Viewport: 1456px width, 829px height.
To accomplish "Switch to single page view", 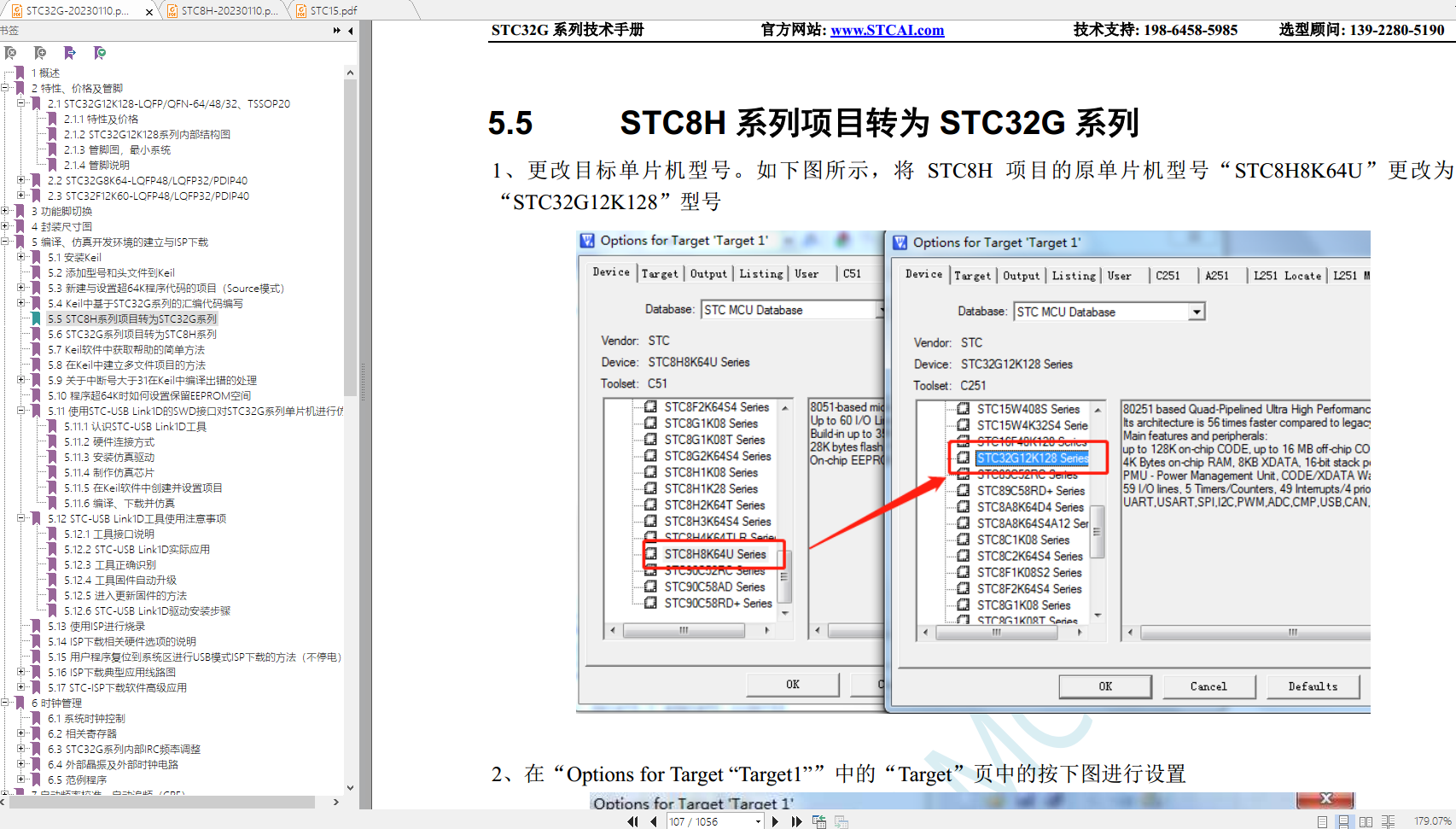I will point(1322,821).
